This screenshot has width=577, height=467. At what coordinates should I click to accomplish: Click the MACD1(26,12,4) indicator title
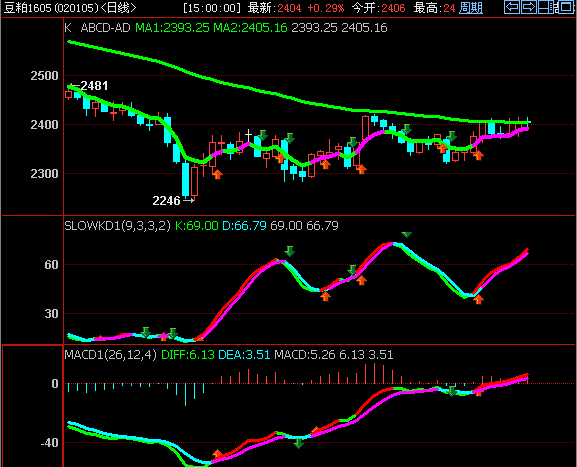[x=110, y=355]
